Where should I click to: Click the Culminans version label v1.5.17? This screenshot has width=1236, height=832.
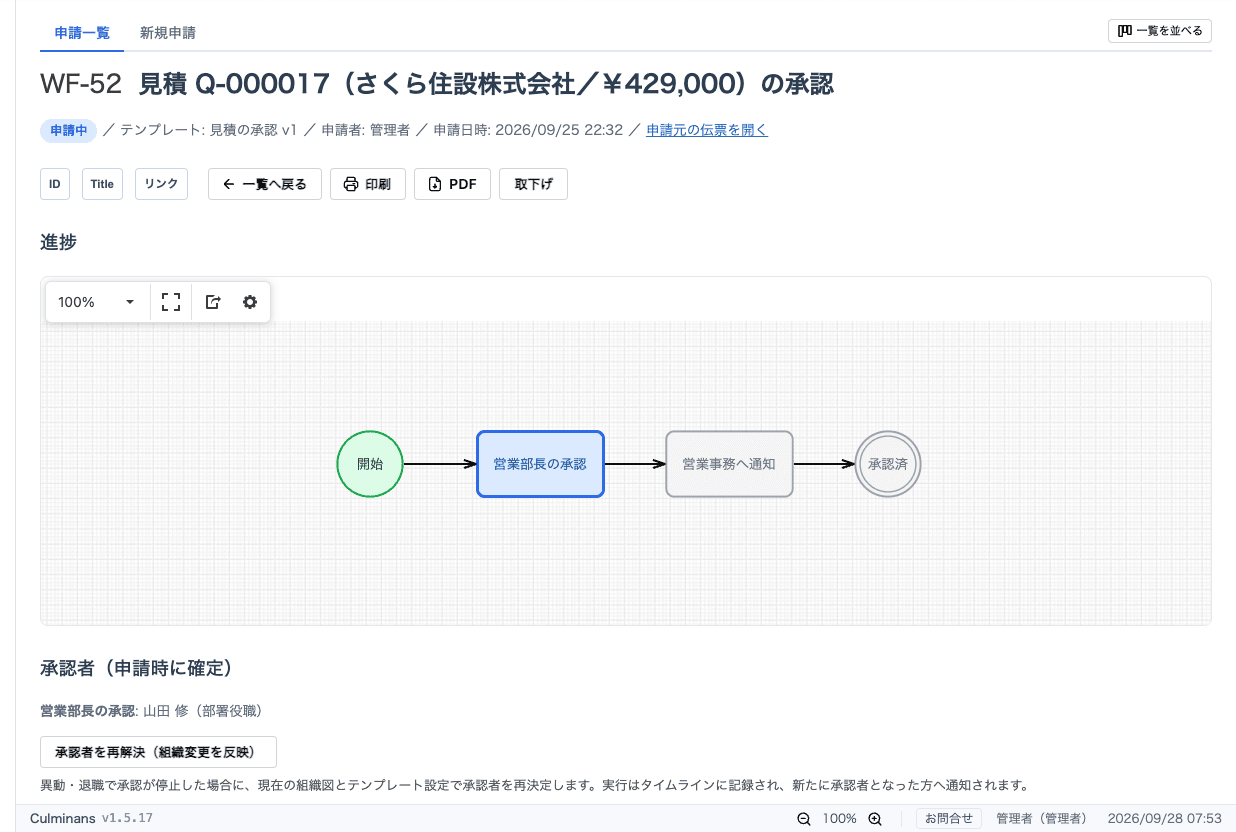tap(127, 818)
